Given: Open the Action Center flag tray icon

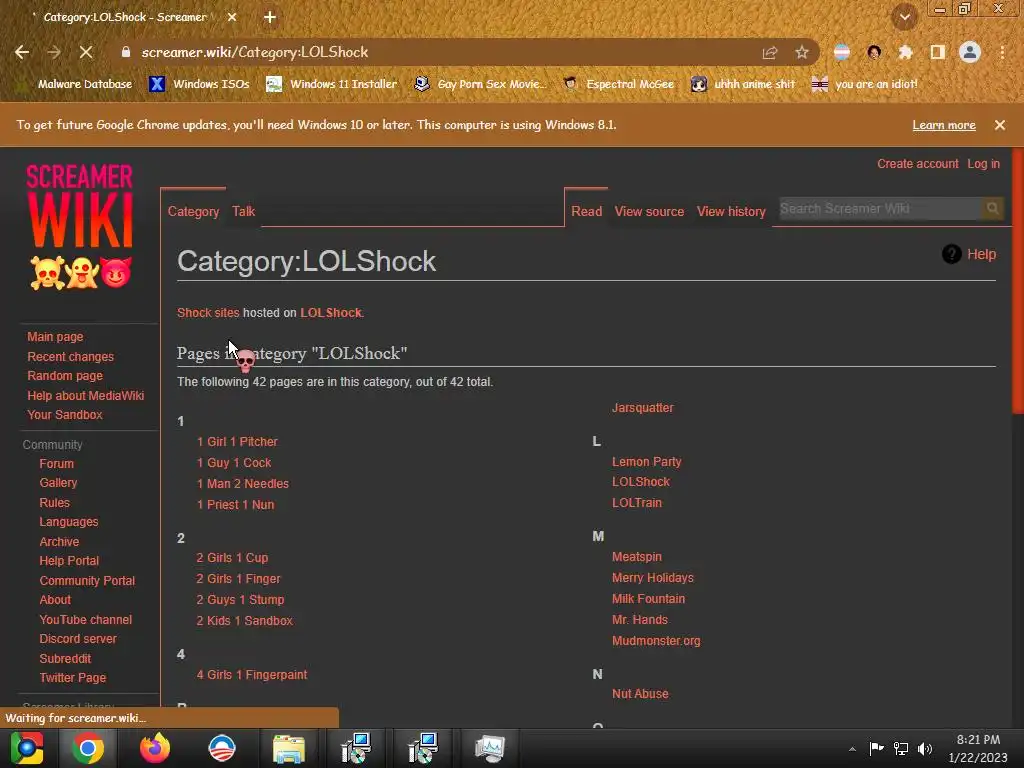Looking at the screenshot, I should pyautogui.click(x=876, y=748).
